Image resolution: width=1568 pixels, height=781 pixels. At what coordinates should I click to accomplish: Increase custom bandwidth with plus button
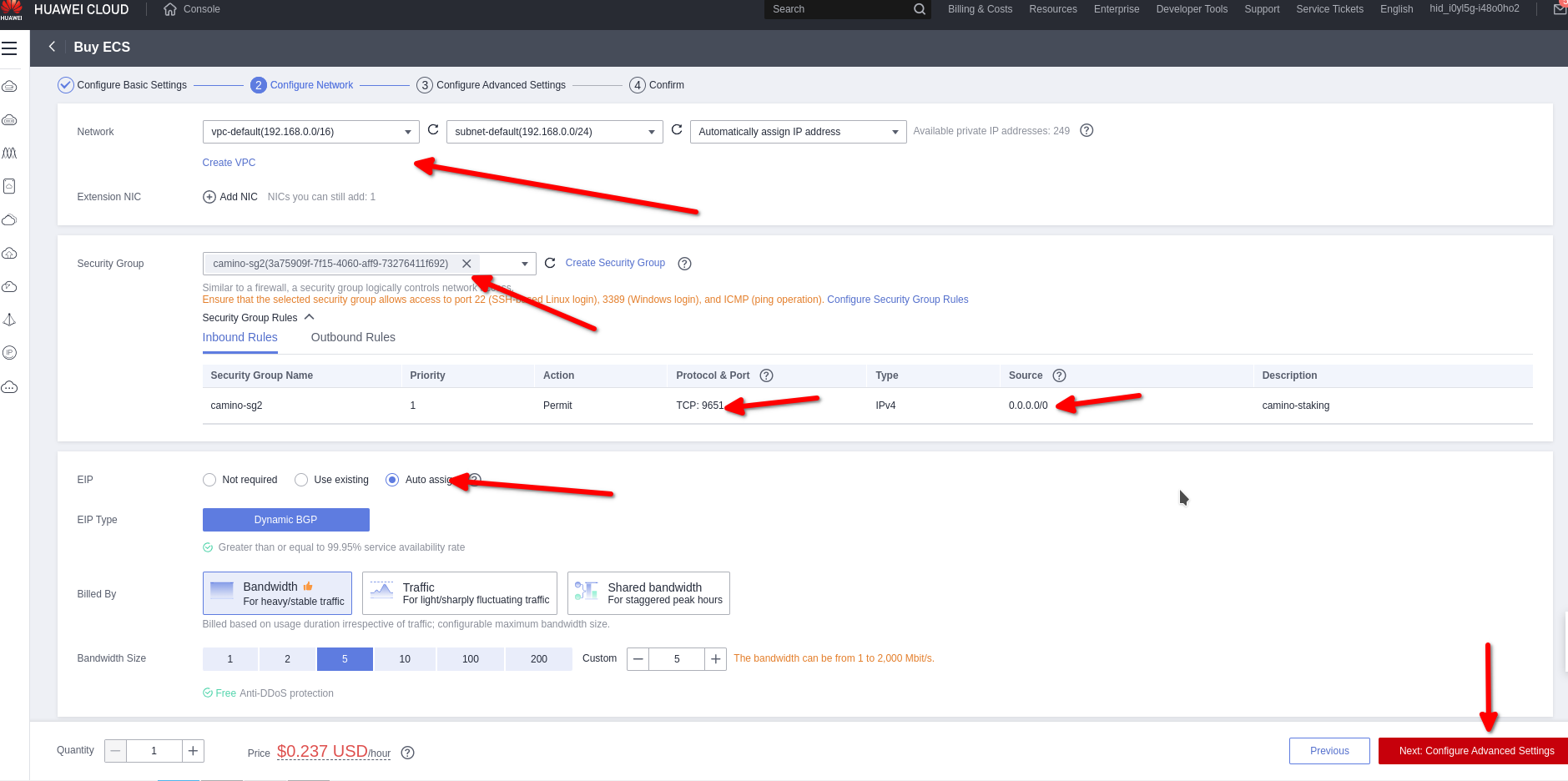715,659
